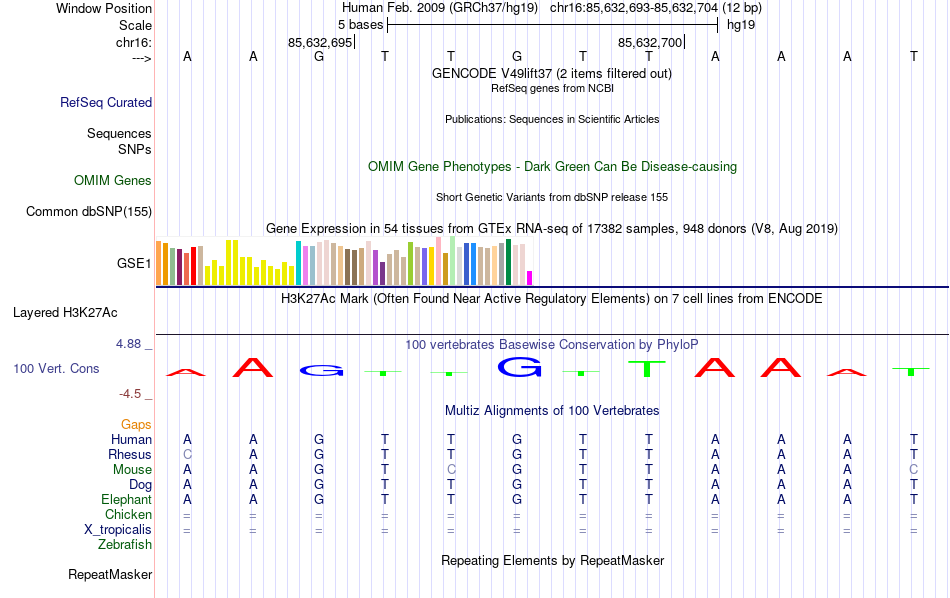The height and width of the screenshot is (598, 950).
Task: Click the -4.5 lower conservation scale value
Action: [130, 394]
